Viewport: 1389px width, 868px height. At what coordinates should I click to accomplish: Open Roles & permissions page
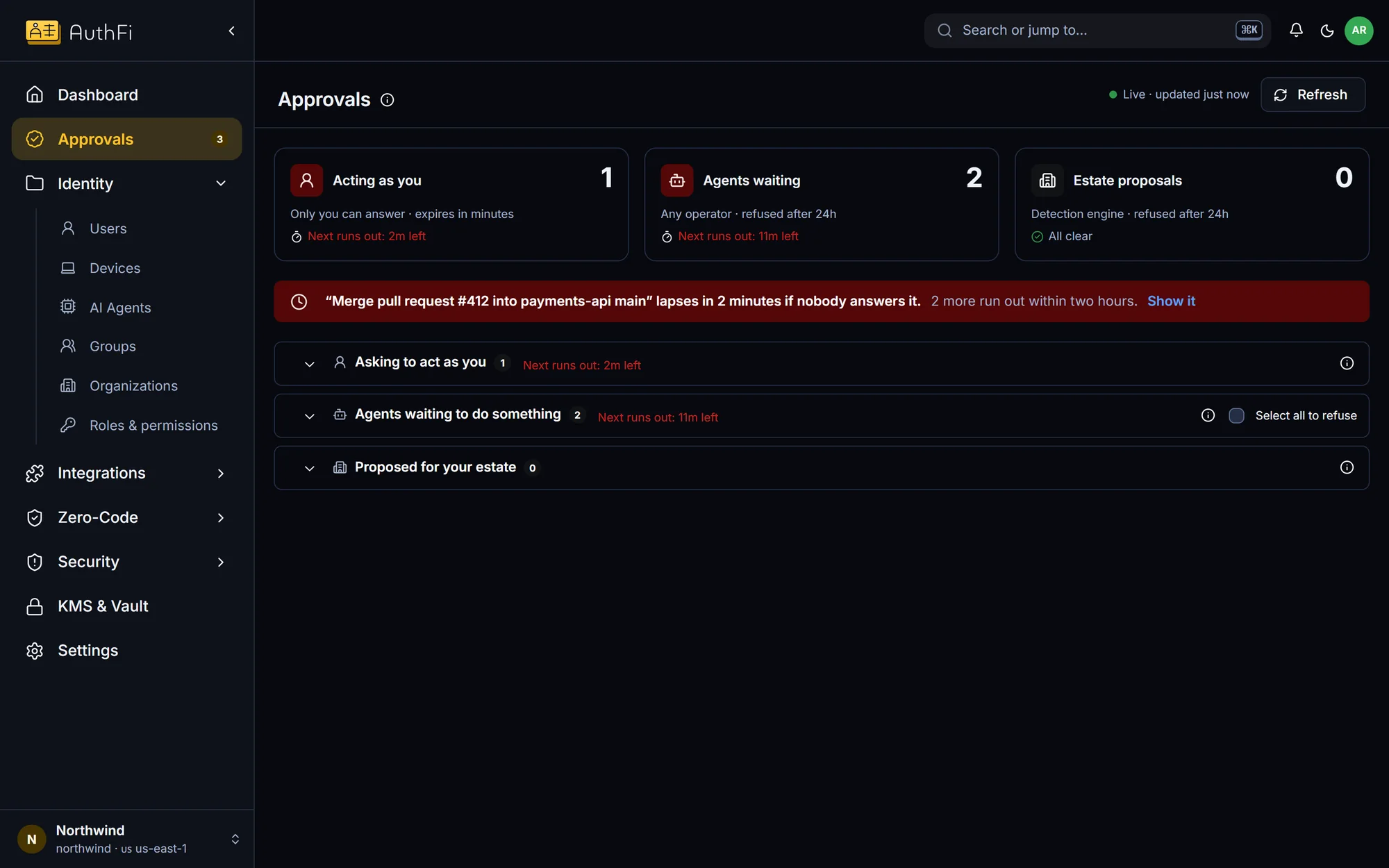(x=145, y=426)
